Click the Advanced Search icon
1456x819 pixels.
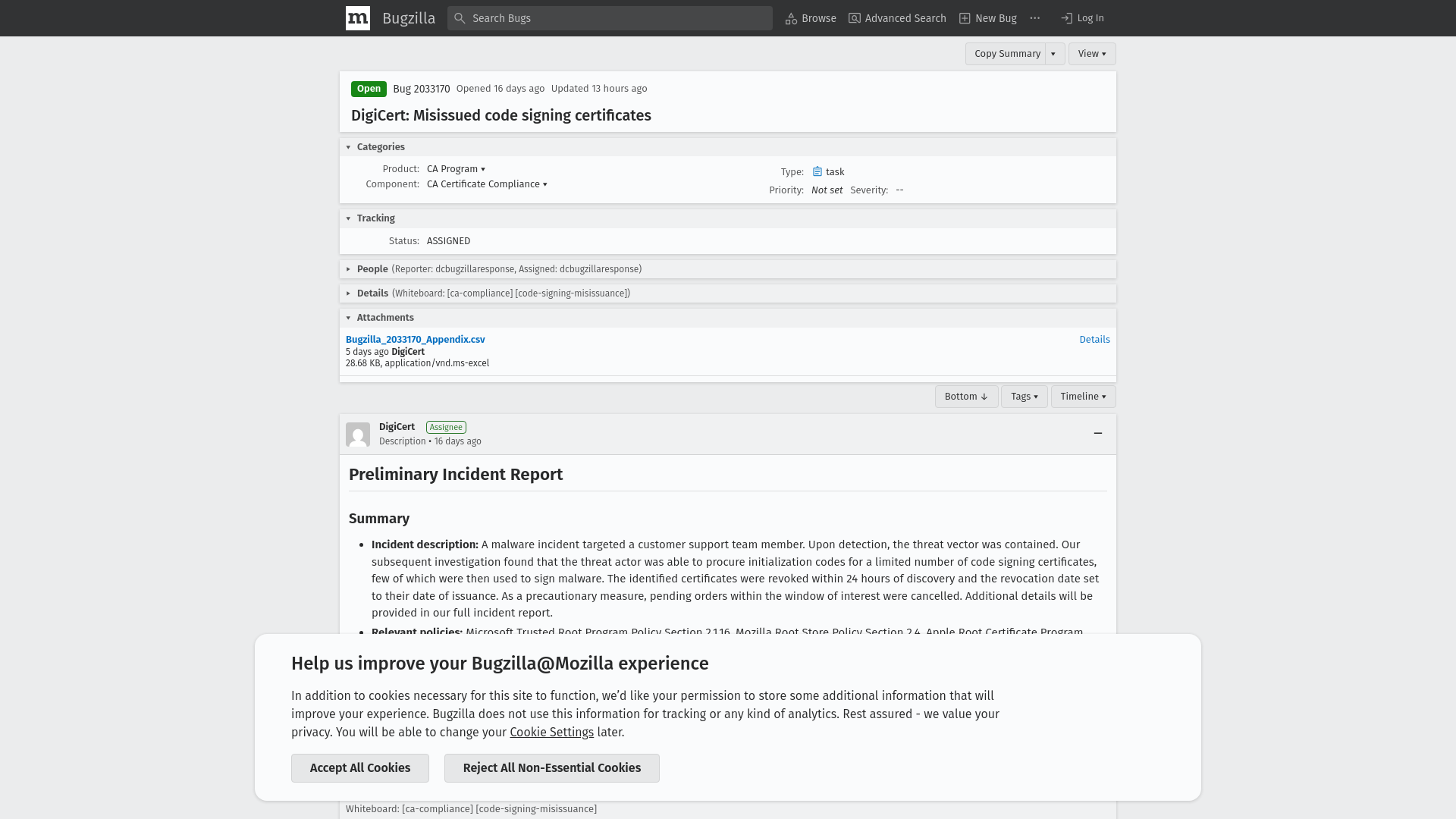[855, 18]
